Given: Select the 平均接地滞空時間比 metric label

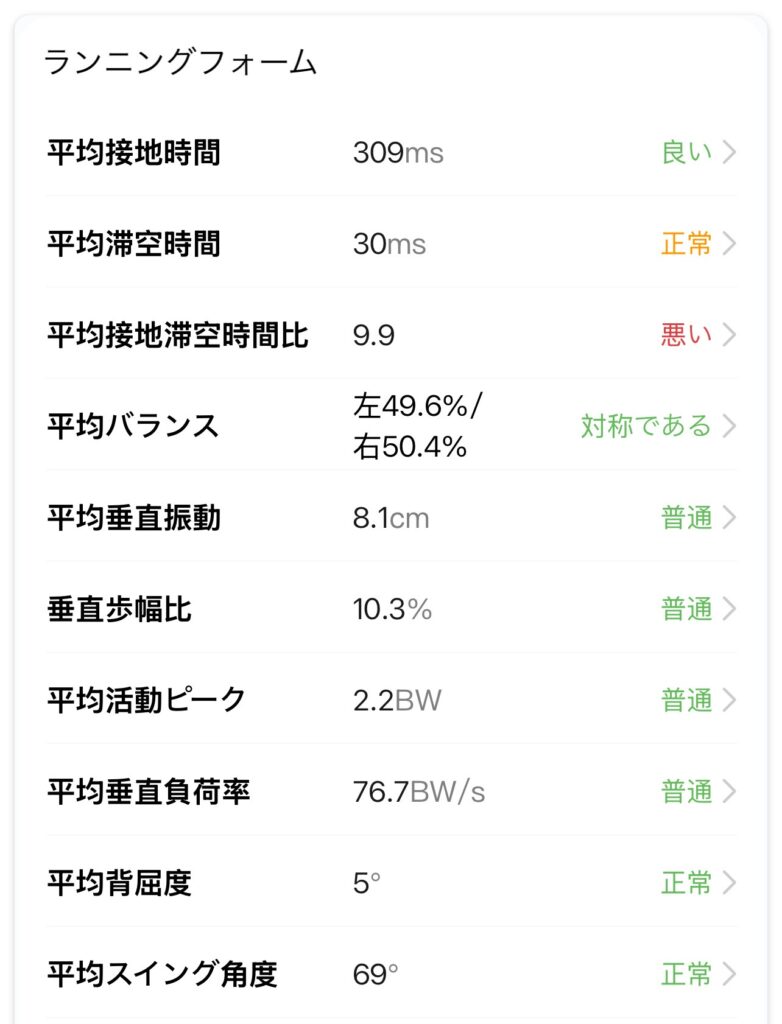Looking at the screenshot, I should pyautogui.click(x=177, y=335).
